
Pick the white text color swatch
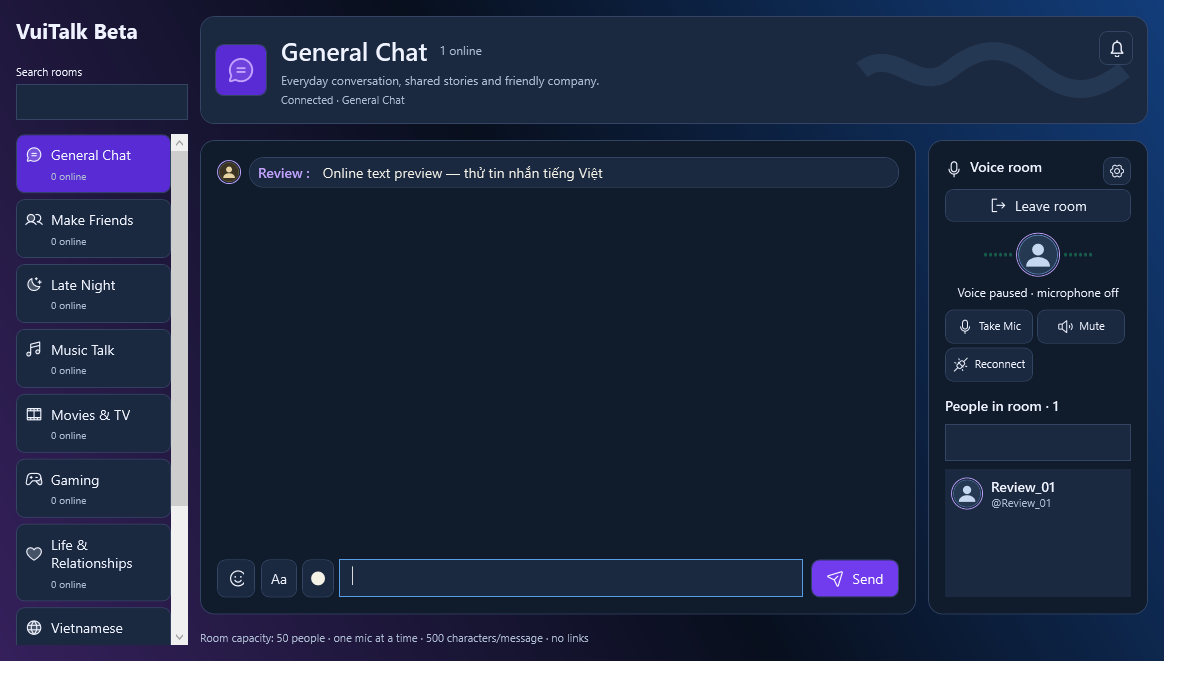tap(318, 579)
